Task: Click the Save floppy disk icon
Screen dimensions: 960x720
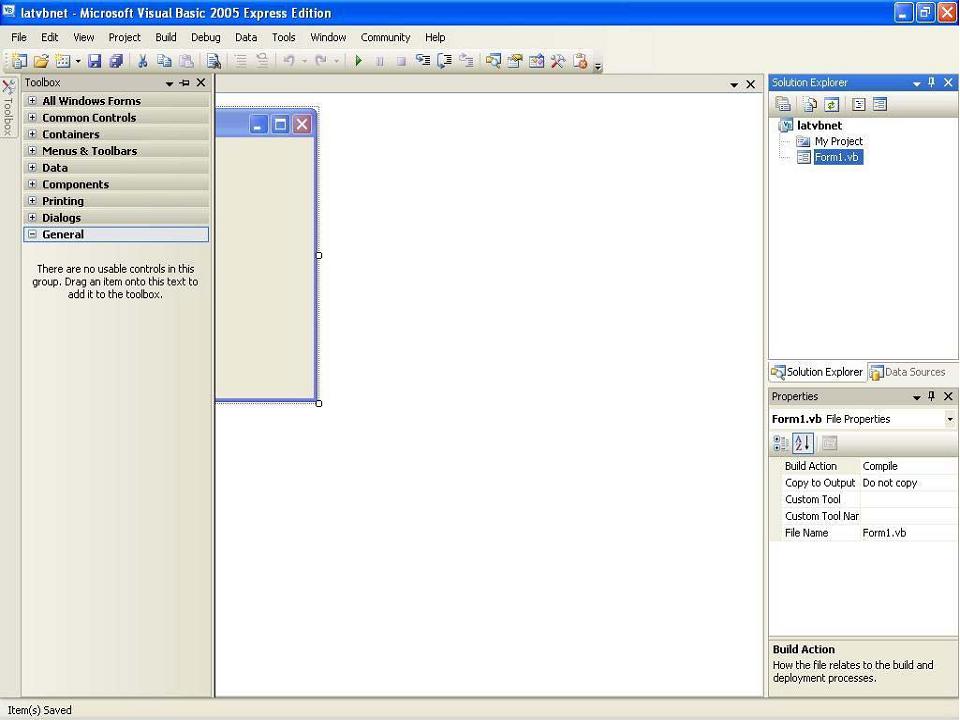Action: (94, 61)
